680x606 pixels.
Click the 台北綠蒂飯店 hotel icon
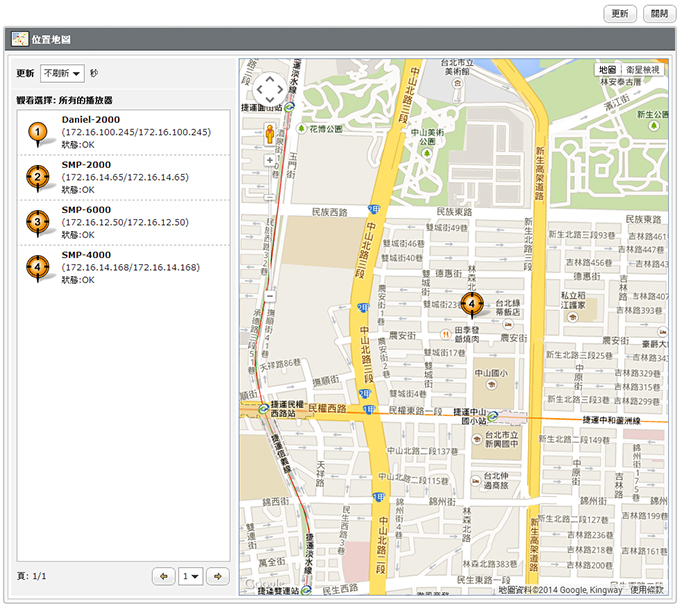[x=508, y=324]
